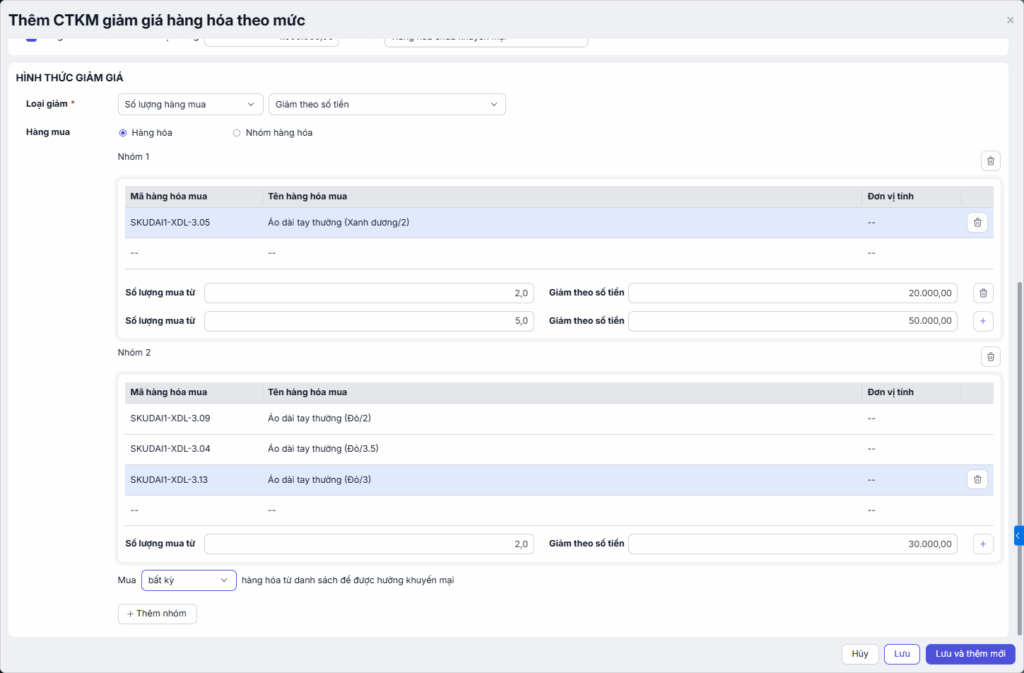Remove the SKUDAI1-XDL-3.05 row with trash icon
Viewport: 1024px width, 673px height.
coord(977,223)
